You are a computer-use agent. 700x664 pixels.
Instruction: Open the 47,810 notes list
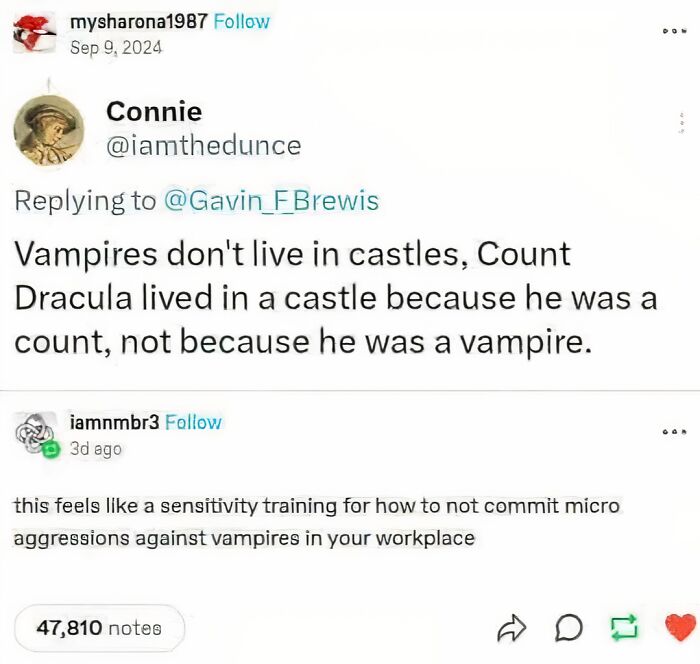[99, 628]
